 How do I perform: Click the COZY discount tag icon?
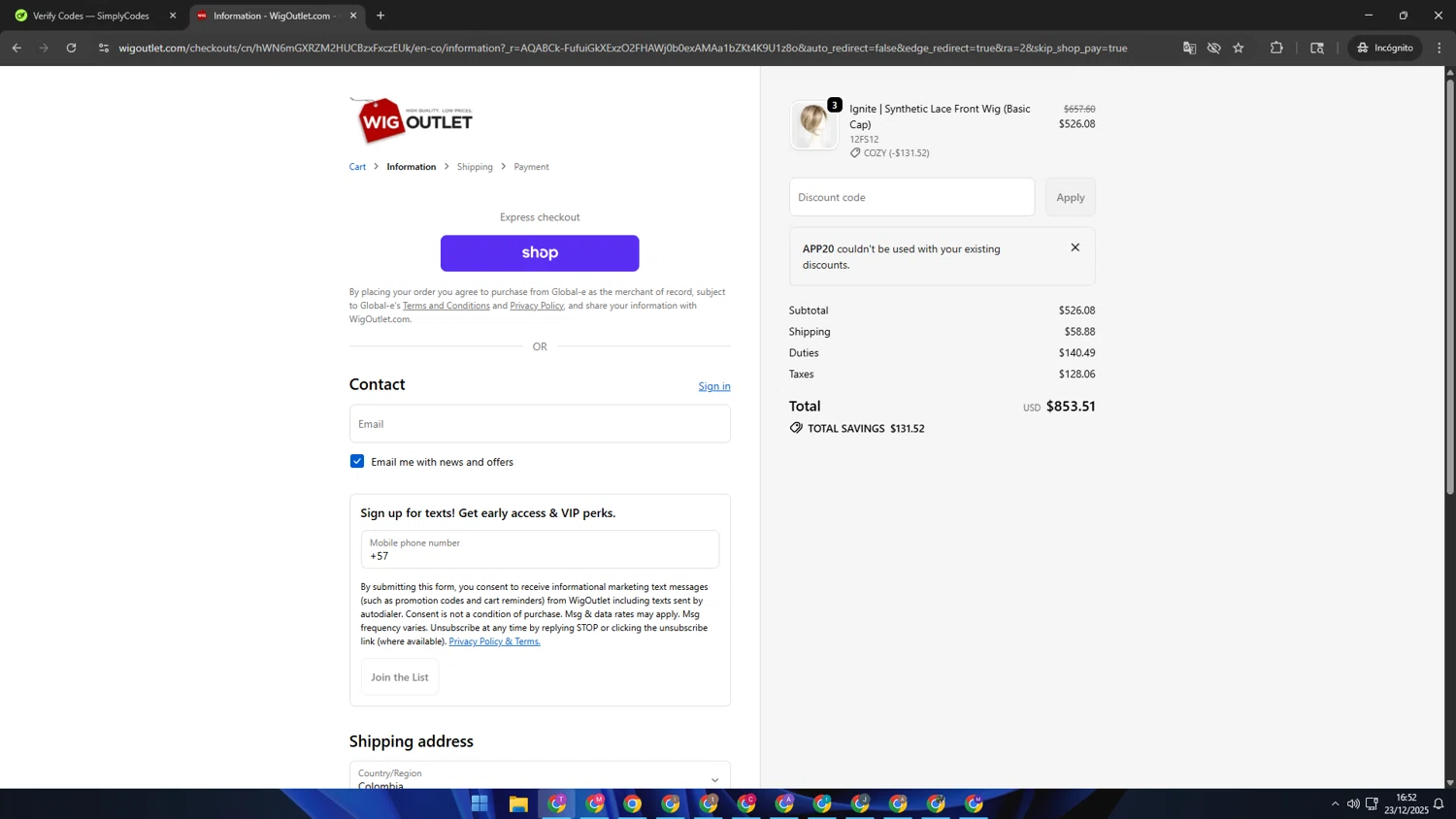[x=855, y=153]
